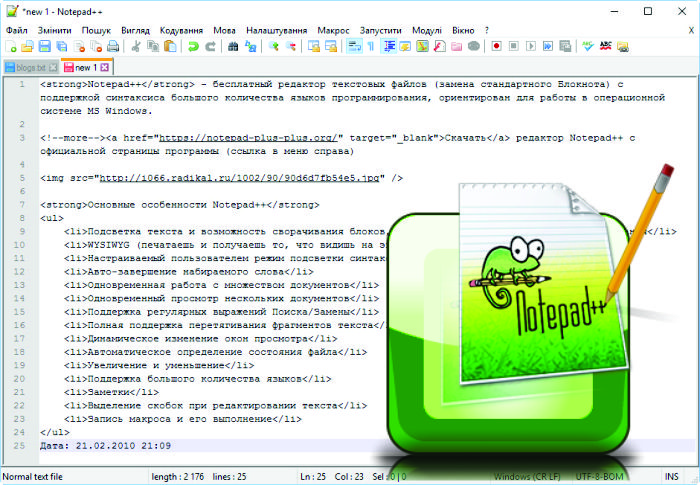
Task: Run macro multiple times icon
Action: 548,46
